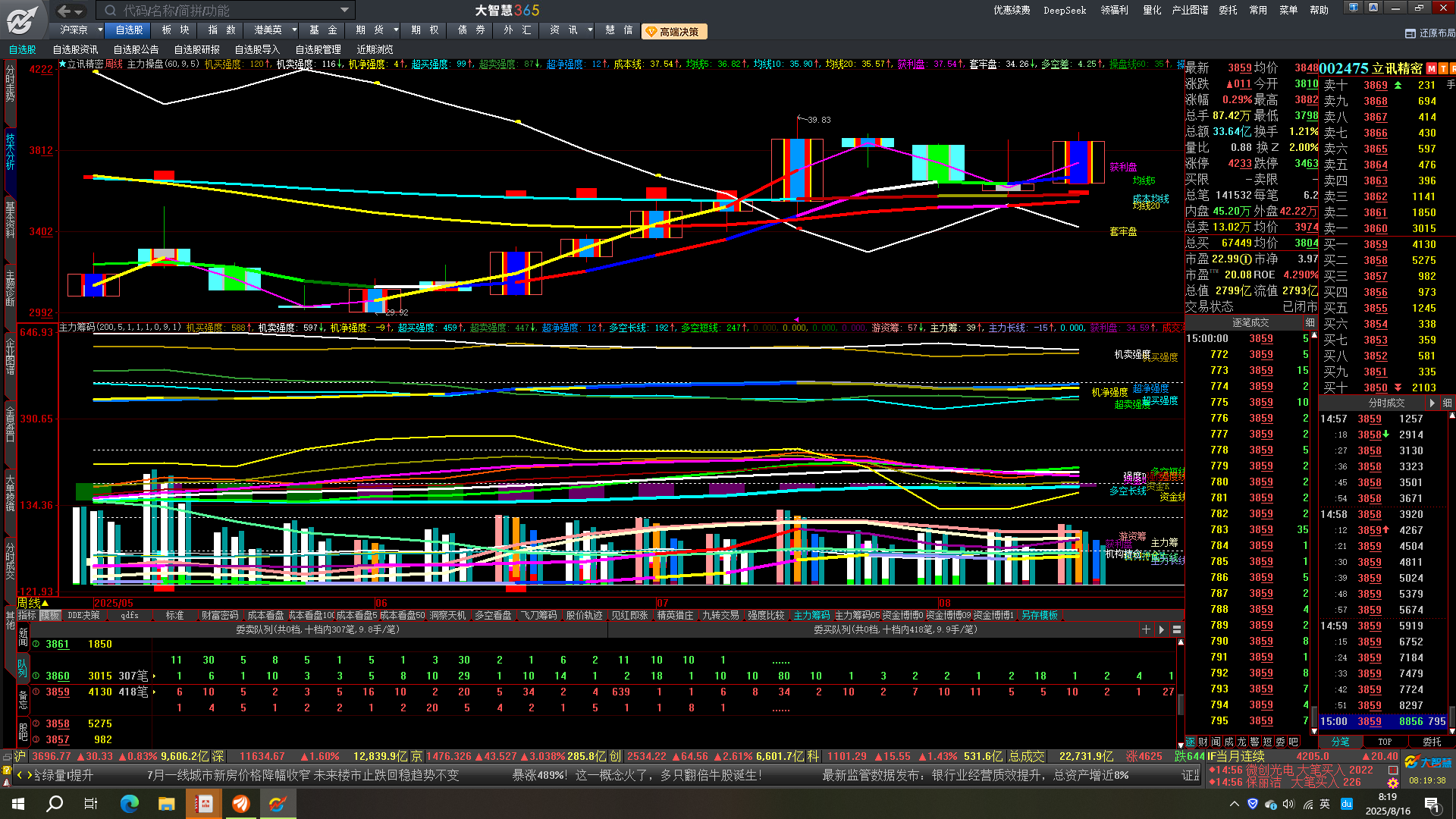This screenshot has width=1456, height=819.
Task: Open the 指数 menu tab
Action: 221,30
